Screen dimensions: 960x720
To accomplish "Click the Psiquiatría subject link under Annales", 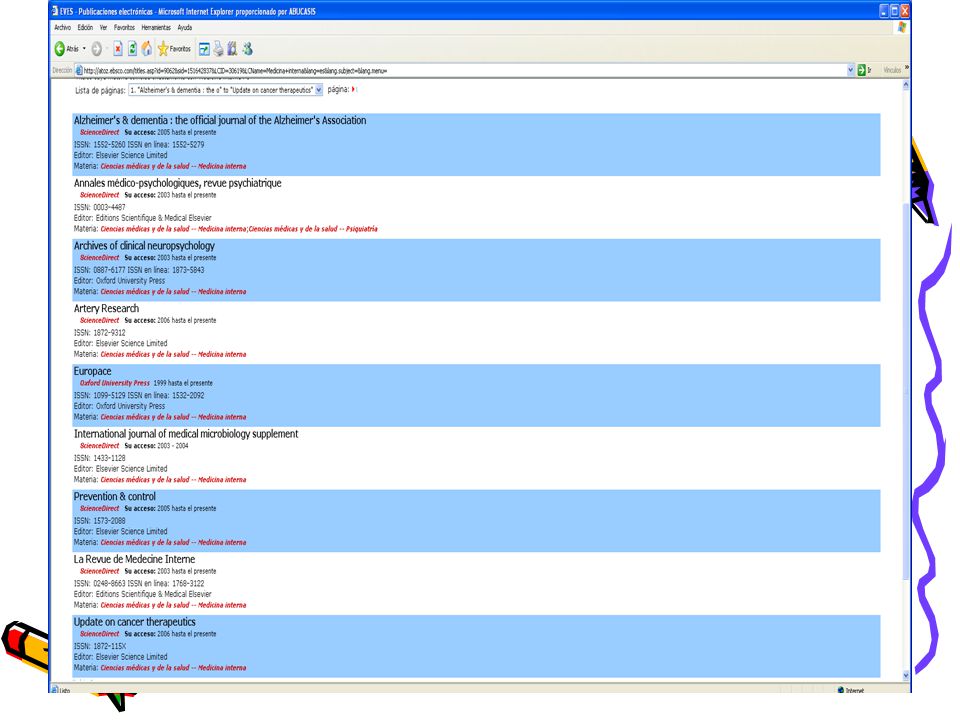I will [x=313, y=229].
